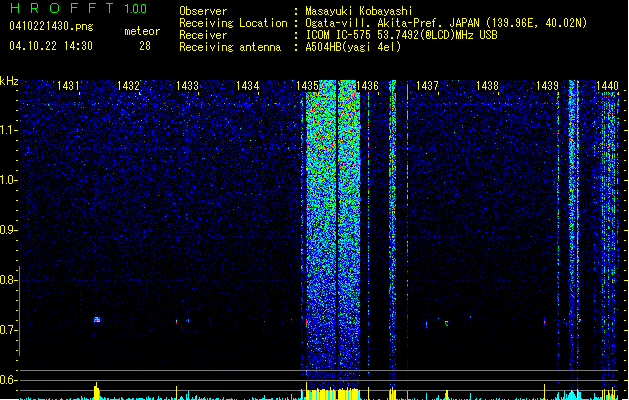Click the 0.9 kHz axis label
The image size is (629, 400).
[9, 230]
